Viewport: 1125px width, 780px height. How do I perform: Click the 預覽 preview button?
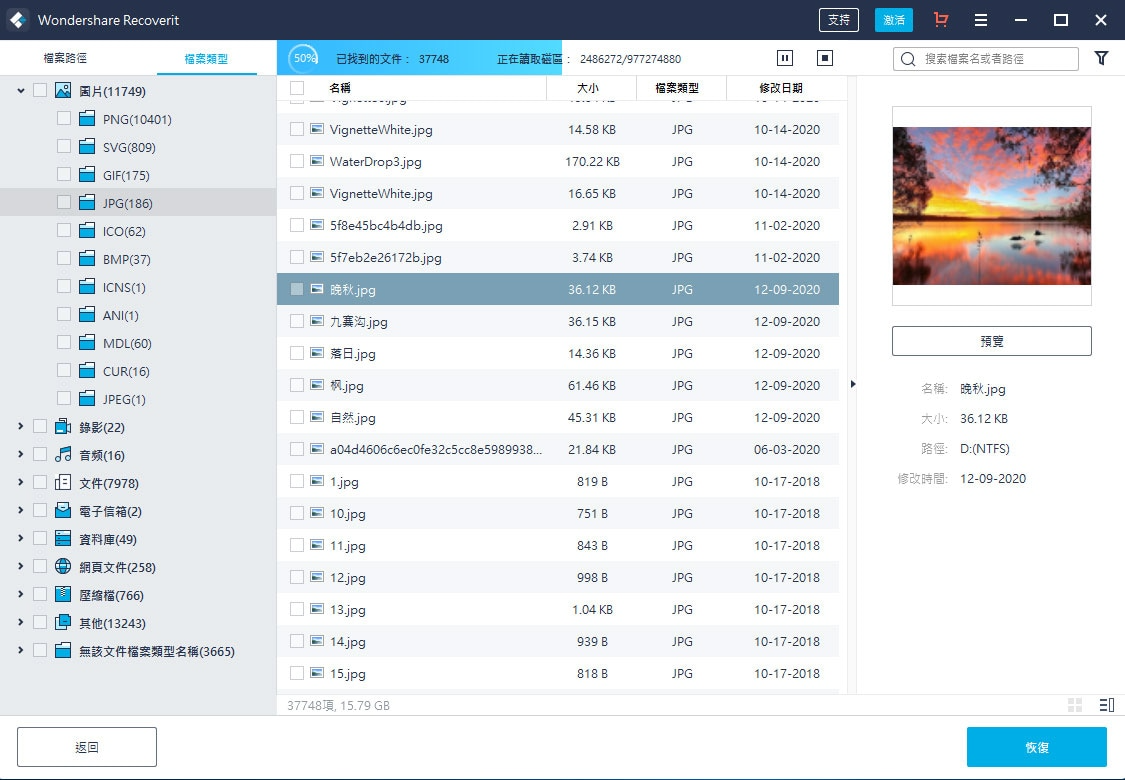point(992,342)
